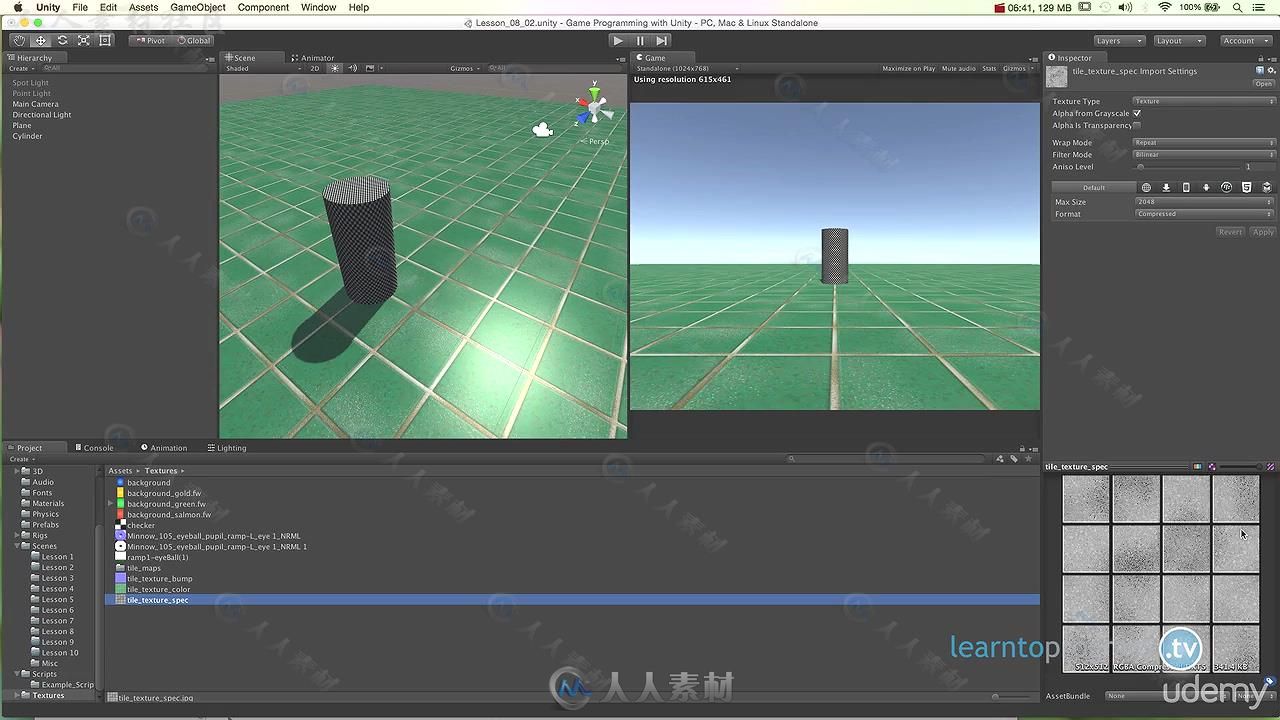Select Samsung TV platform icon

coord(1267,187)
